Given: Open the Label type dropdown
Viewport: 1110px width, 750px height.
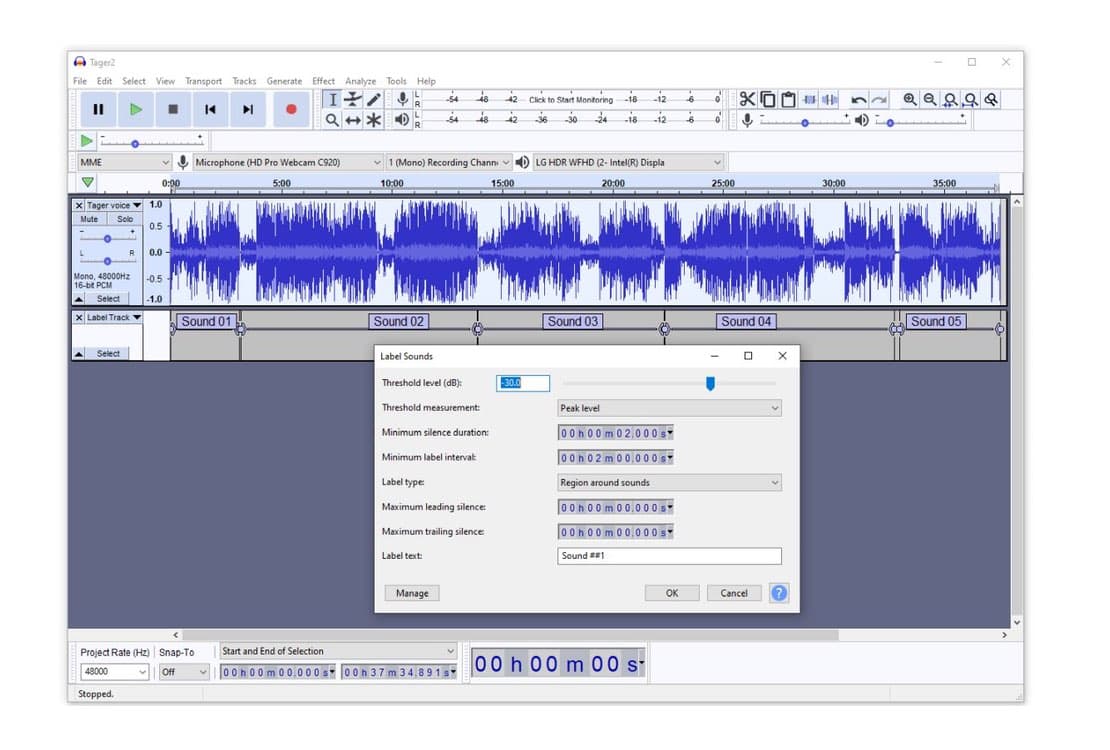Looking at the screenshot, I should [x=669, y=482].
